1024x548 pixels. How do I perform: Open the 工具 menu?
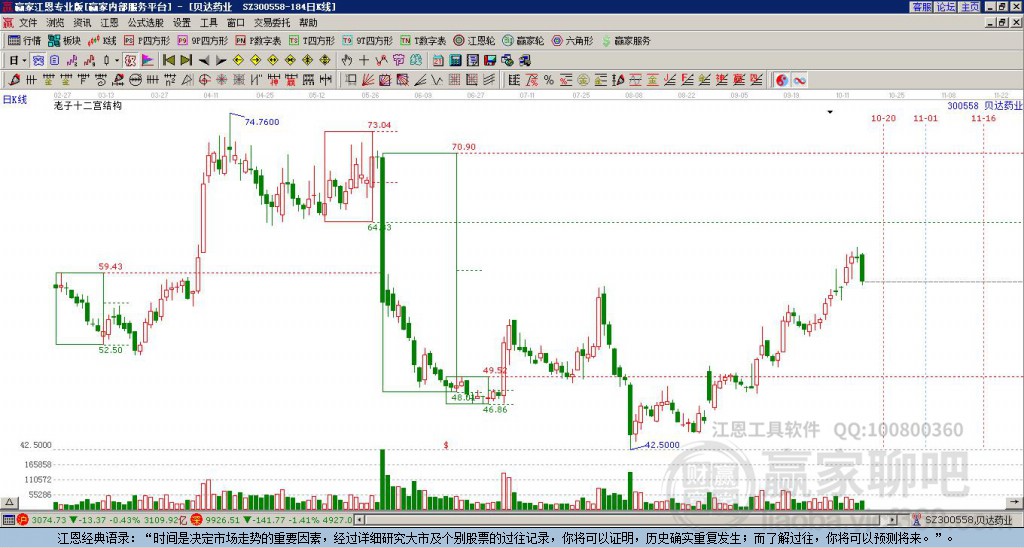208,23
